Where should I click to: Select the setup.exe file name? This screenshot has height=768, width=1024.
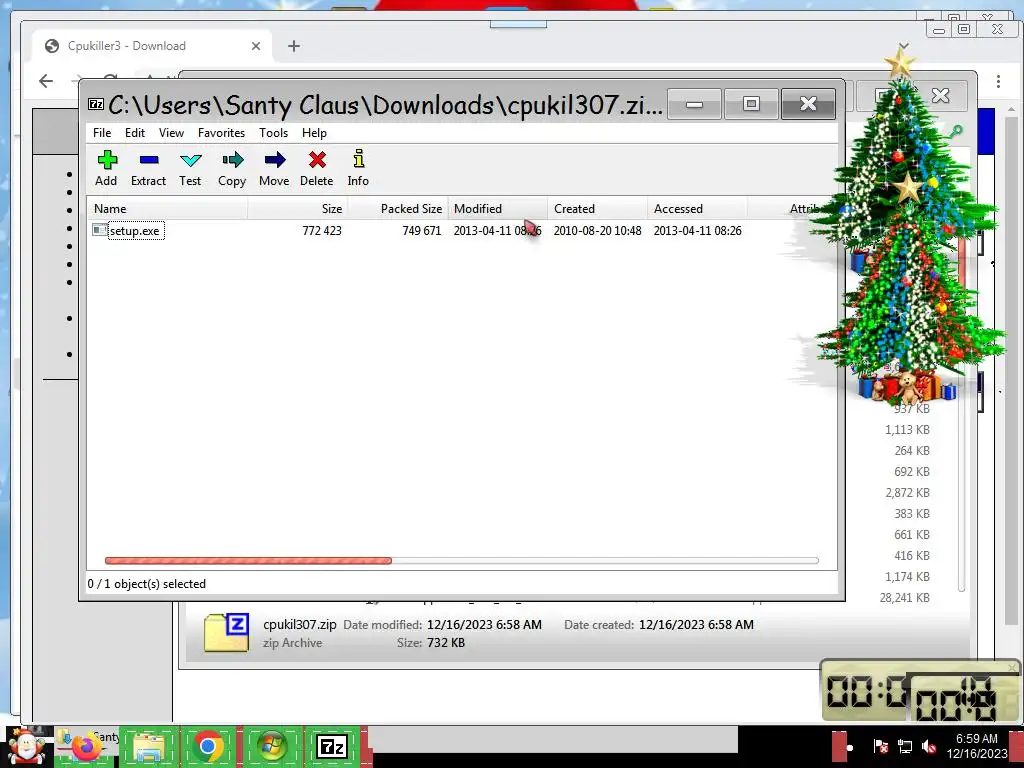click(x=136, y=231)
